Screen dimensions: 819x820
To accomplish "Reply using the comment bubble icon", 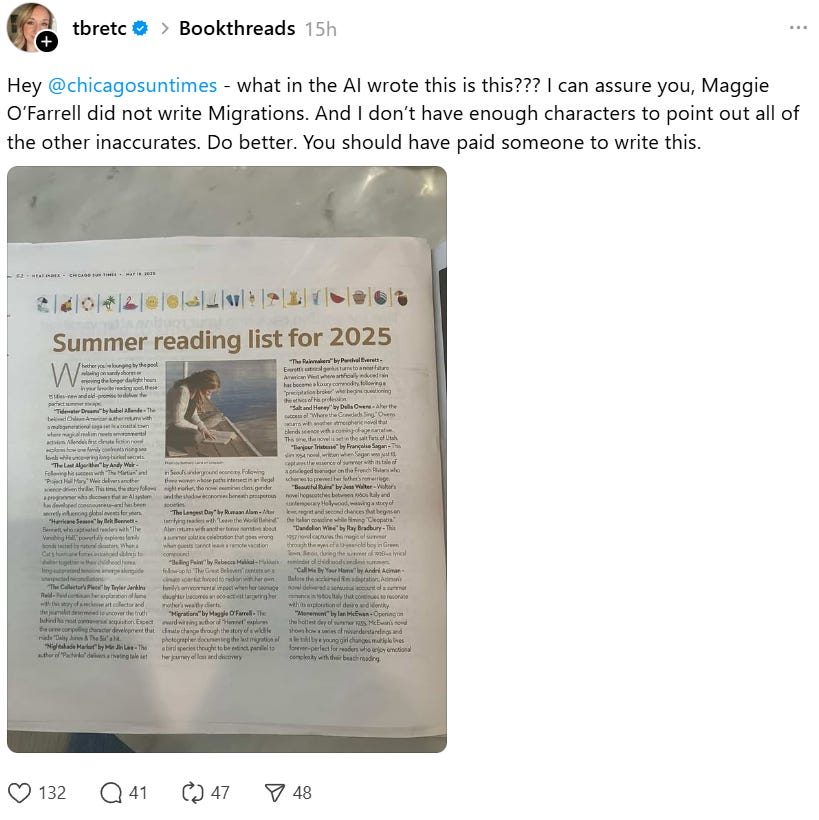I will point(111,793).
